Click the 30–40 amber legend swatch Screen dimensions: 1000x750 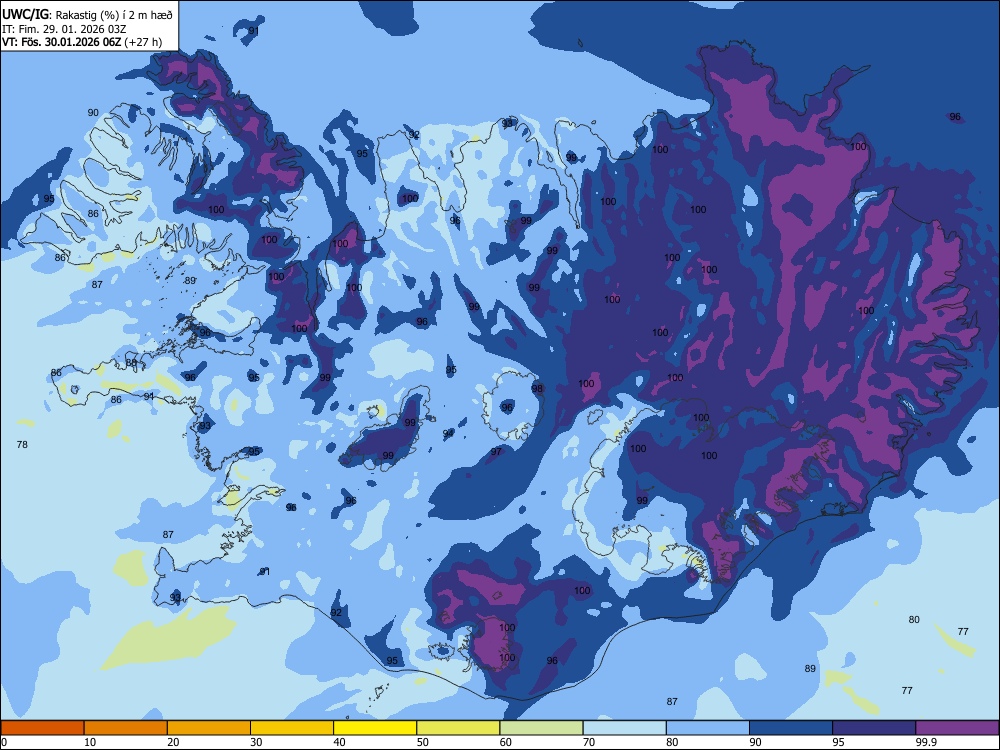292,728
